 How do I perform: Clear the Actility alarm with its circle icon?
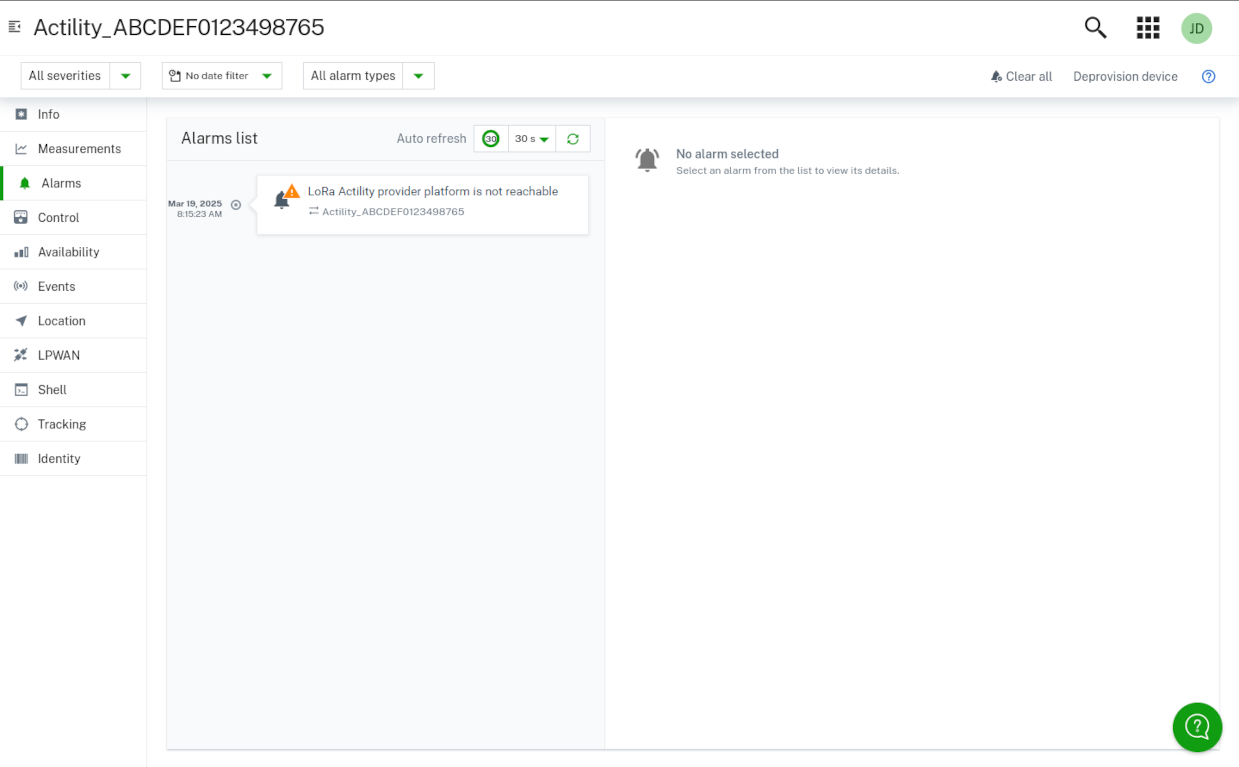(x=236, y=204)
